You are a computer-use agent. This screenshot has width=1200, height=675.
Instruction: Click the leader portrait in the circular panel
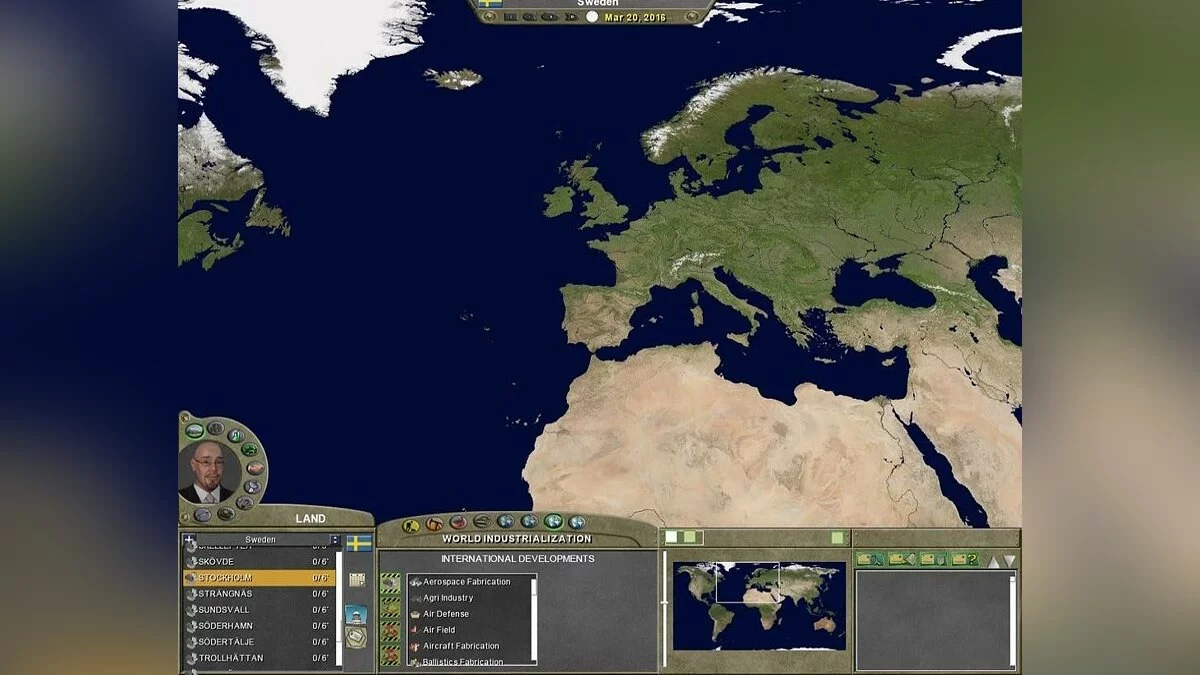(x=209, y=472)
